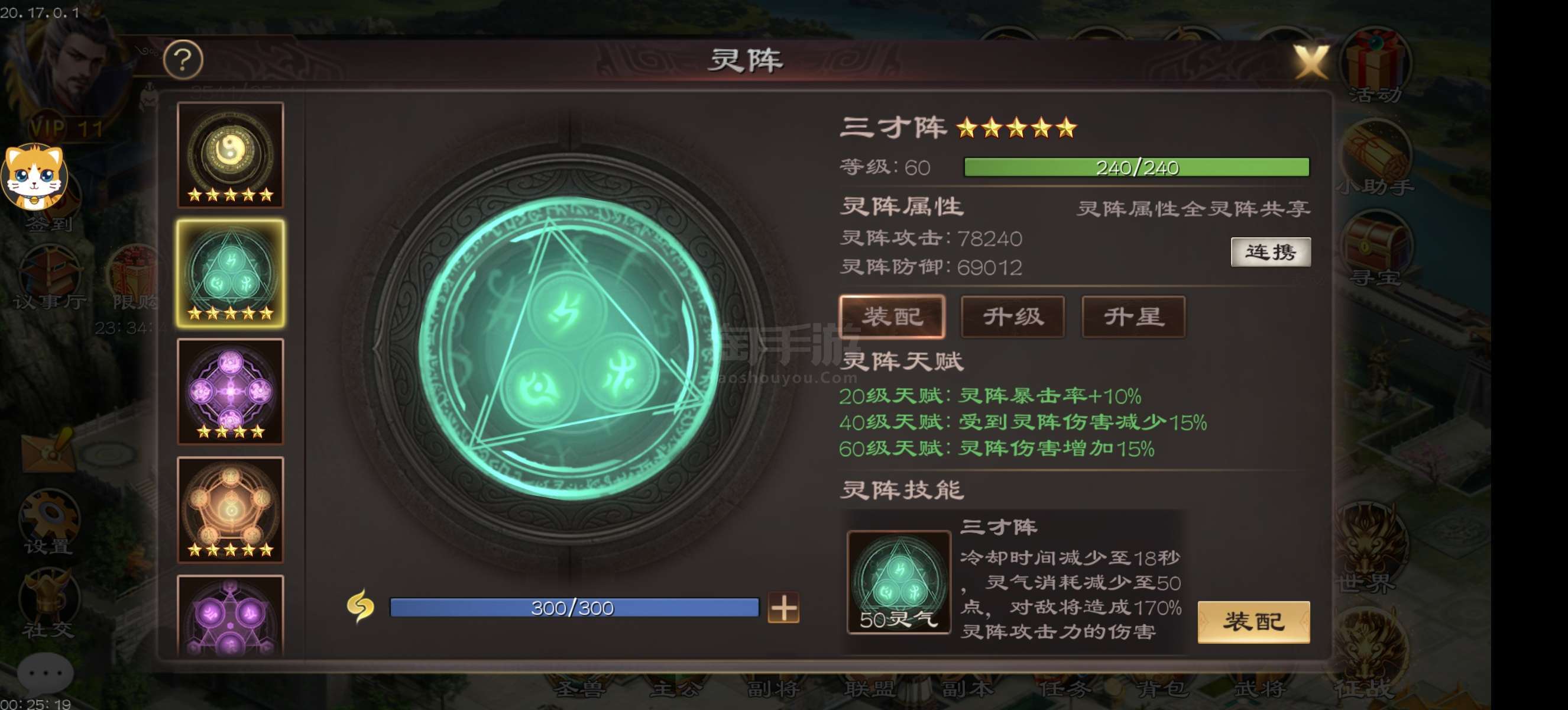1568x710 pixels.
Task: Select the purple four-star formation thumbnail
Action: click(230, 392)
